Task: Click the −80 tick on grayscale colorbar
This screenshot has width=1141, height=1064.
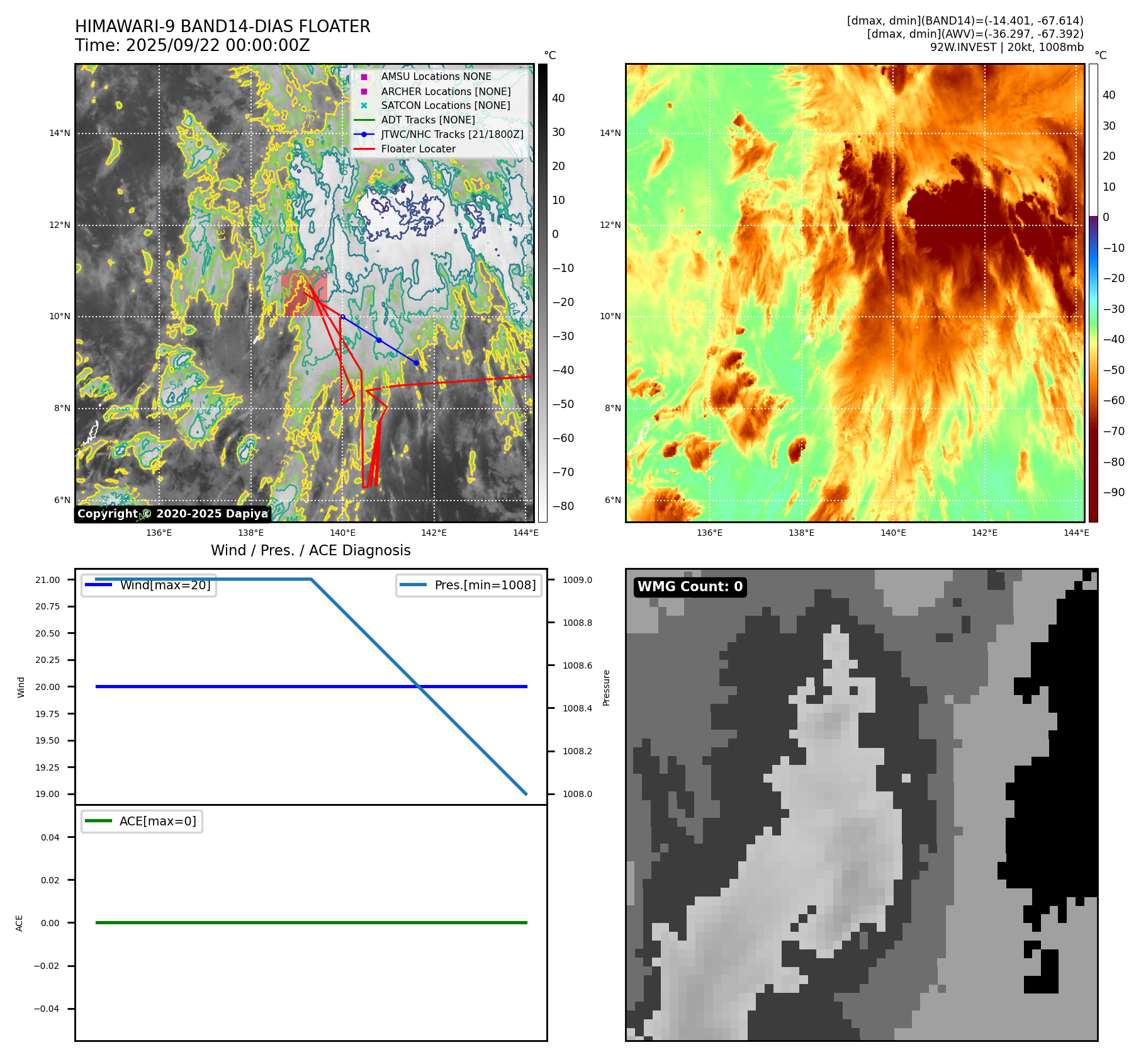Action: [563, 506]
